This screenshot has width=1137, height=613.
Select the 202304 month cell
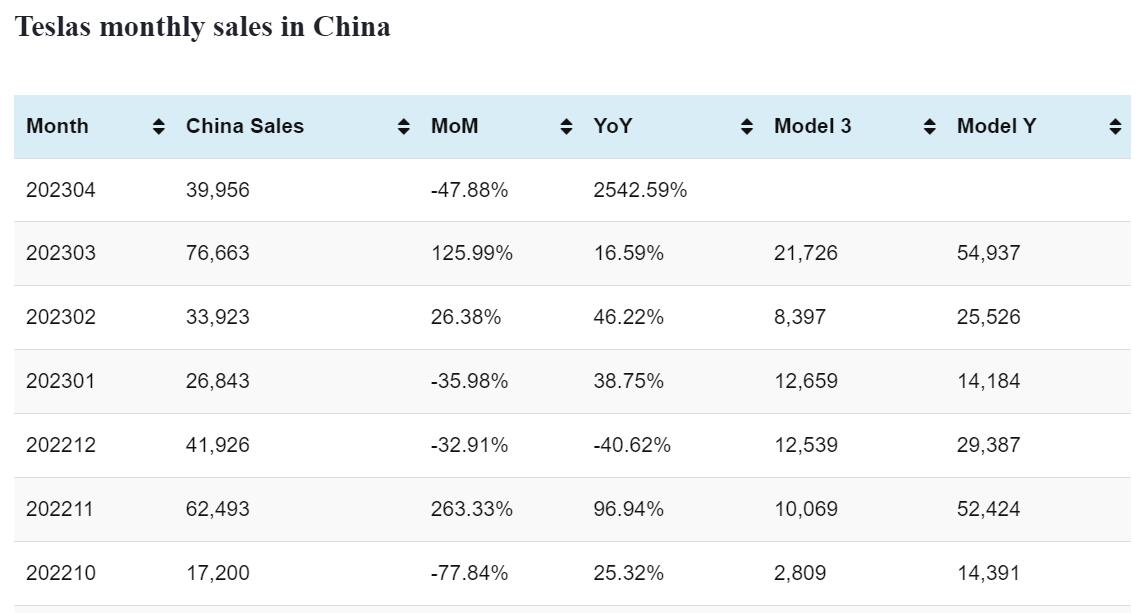point(61,189)
